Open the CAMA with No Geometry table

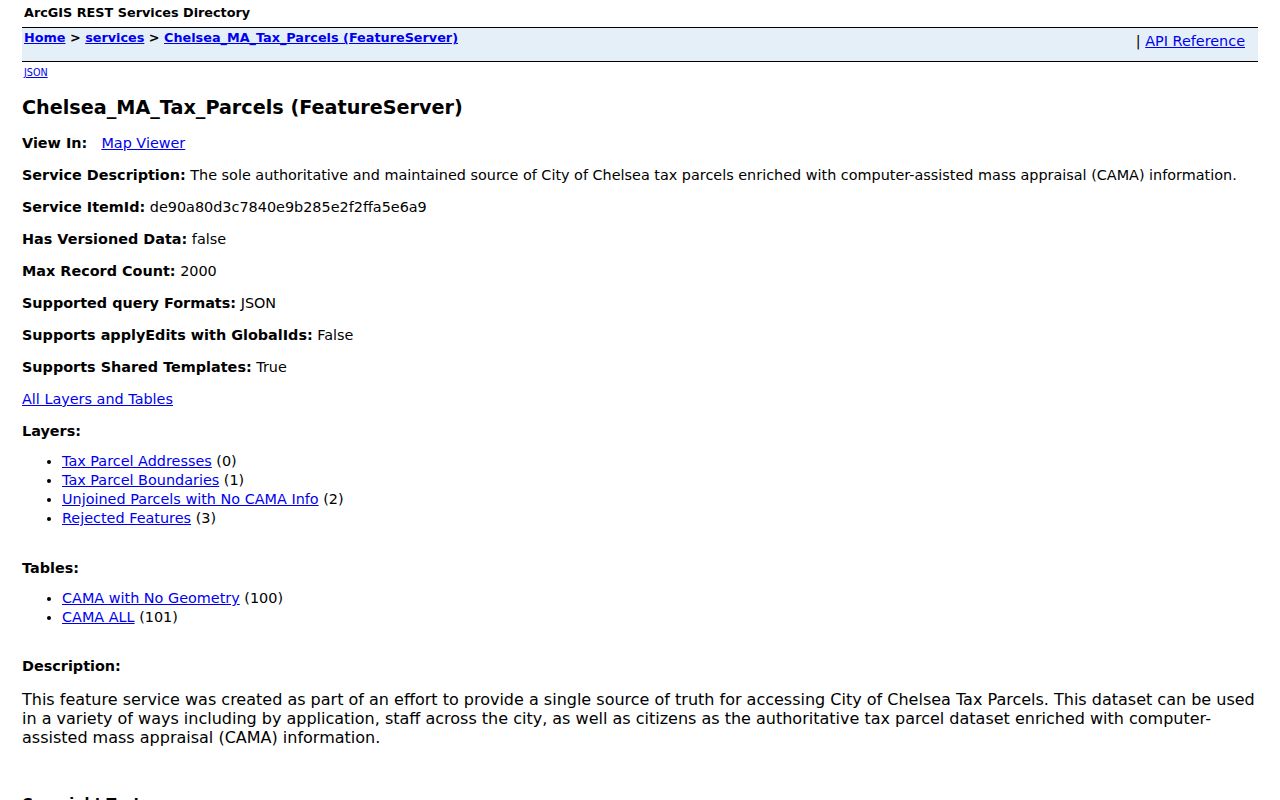point(151,598)
